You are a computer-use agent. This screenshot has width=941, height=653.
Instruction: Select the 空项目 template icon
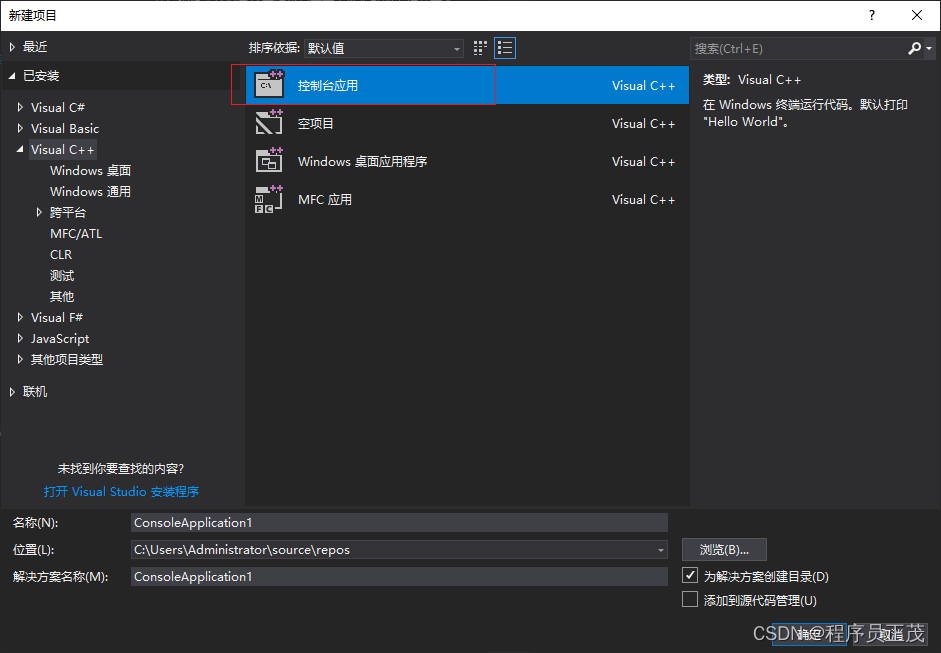[269, 122]
